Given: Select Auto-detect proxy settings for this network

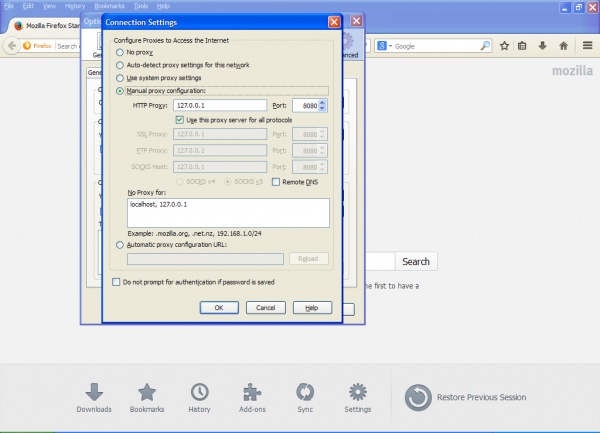Looking at the screenshot, I should (x=120, y=65).
